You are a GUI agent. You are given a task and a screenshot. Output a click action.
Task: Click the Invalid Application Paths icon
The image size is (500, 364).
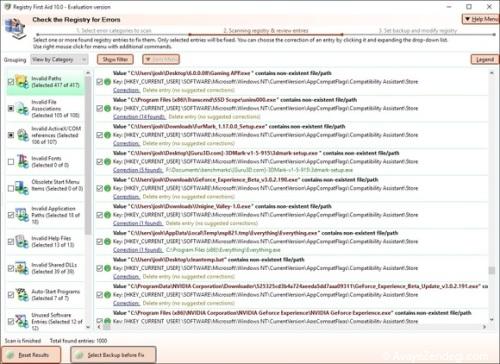point(22,215)
